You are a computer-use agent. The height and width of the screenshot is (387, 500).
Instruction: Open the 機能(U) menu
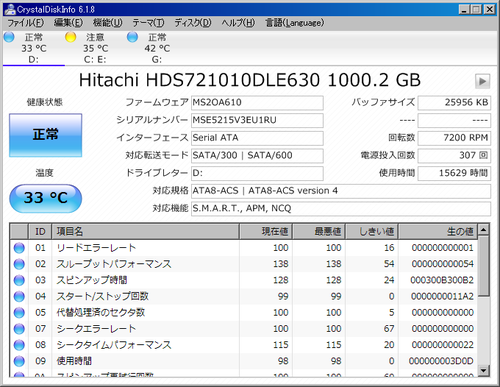(107, 23)
